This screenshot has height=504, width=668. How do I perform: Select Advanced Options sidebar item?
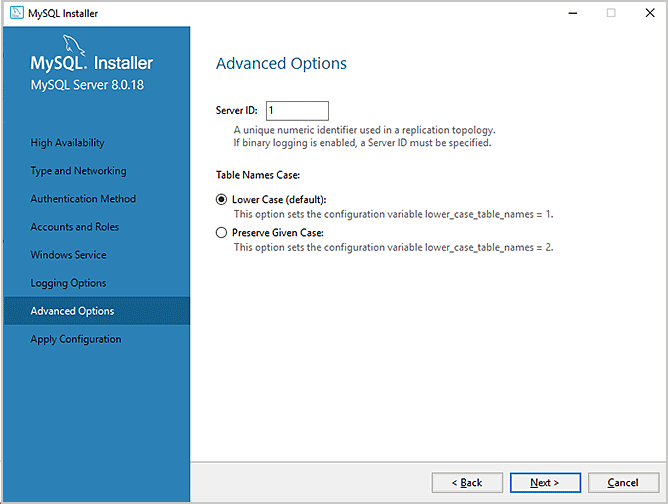click(x=97, y=311)
